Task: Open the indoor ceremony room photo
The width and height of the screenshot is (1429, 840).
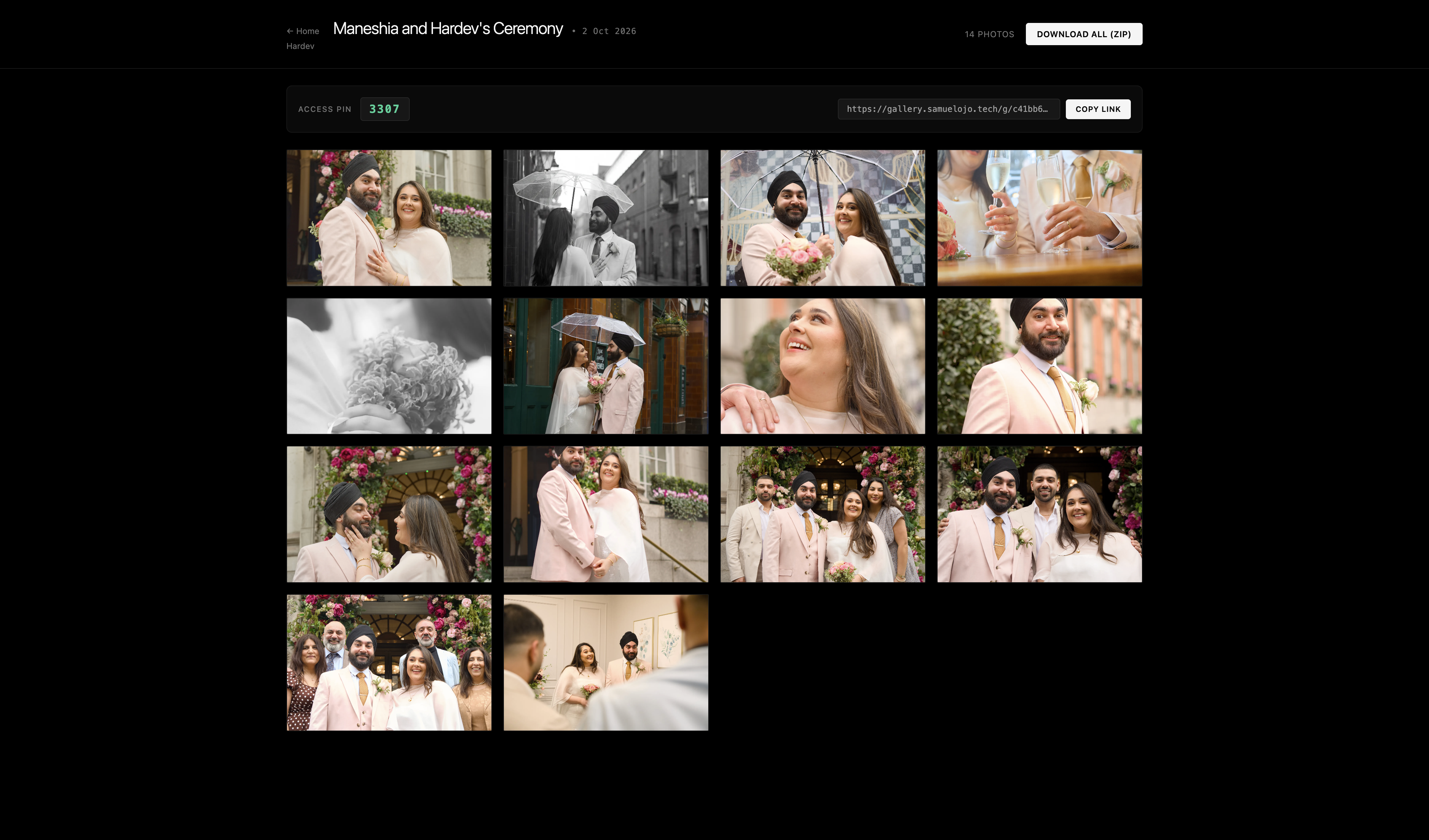Action: [x=606, y=662]
